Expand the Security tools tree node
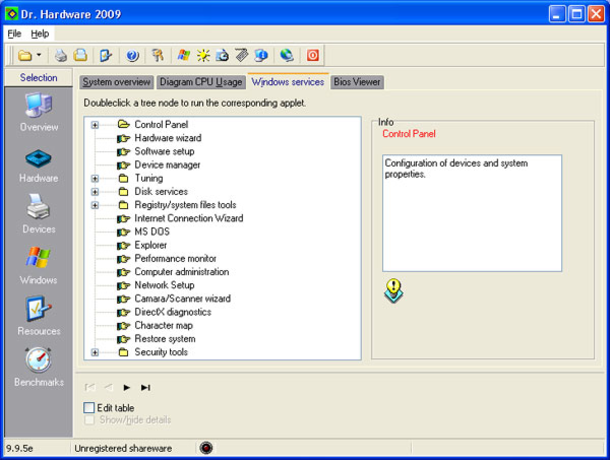 pos(95,352)
